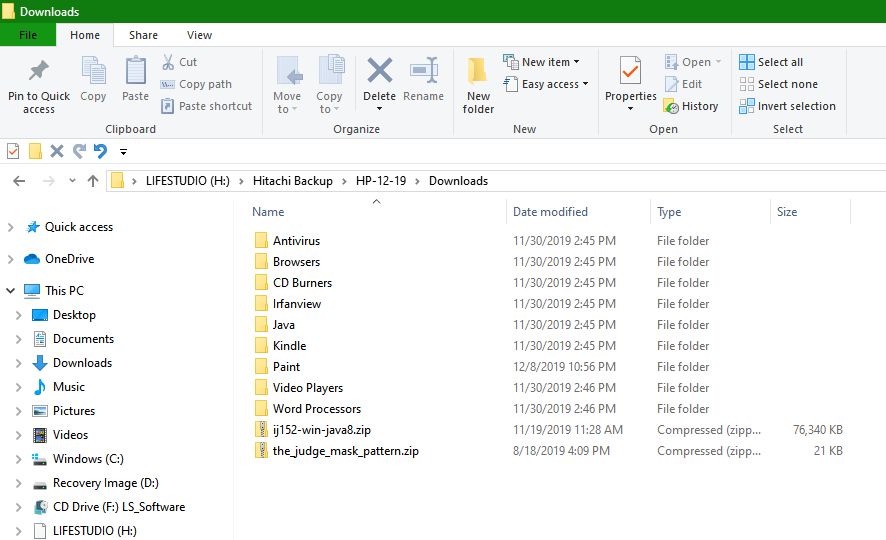The width and height of the screenshot is (886, 540).
Task: Select the CD Burners folder
Action: coord(302,283)
